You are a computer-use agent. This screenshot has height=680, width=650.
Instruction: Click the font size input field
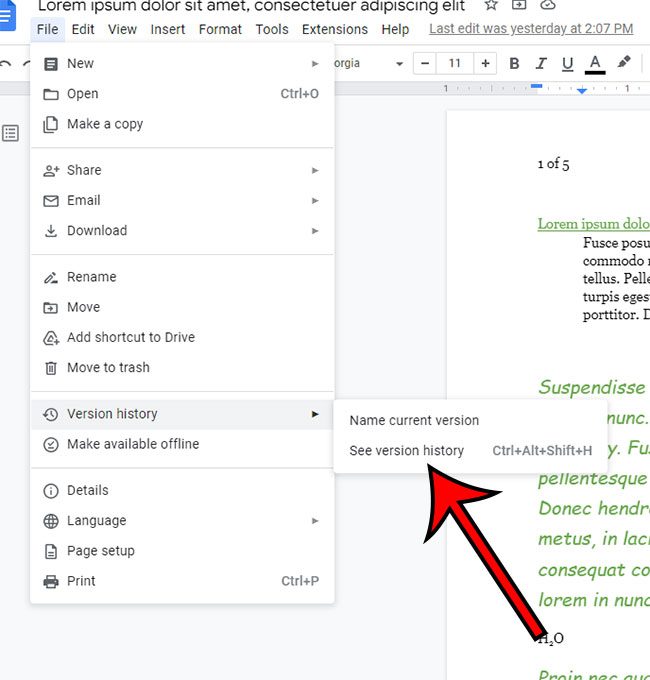pyautogui.click(x=455, y=64)
